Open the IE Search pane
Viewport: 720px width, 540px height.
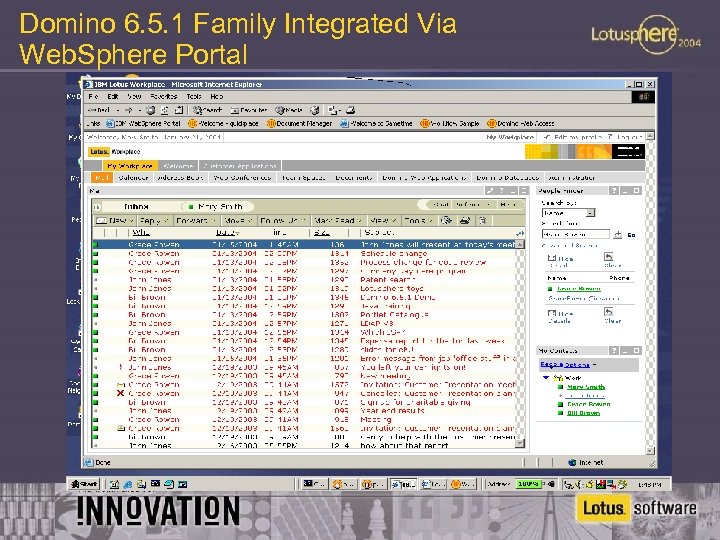pyautogui.click(x=208, y=110)
